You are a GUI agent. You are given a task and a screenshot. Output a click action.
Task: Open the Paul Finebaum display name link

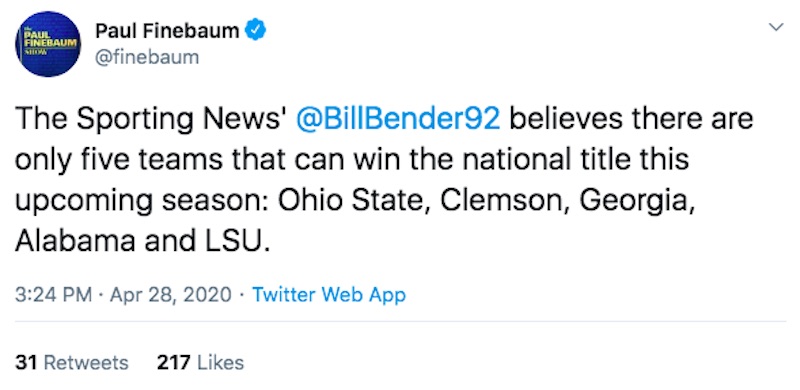(x=167, y=32)
